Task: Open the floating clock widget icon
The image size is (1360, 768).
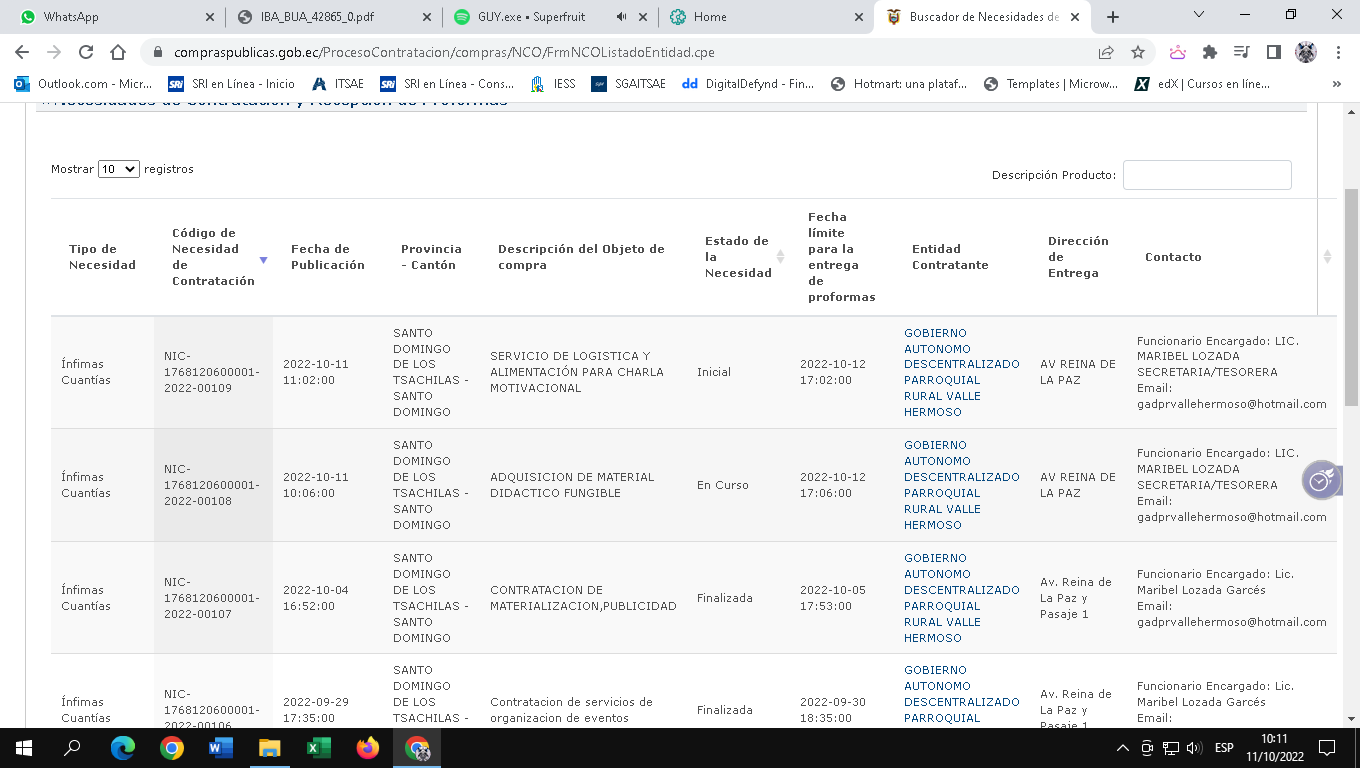Action: [1320, 481]
